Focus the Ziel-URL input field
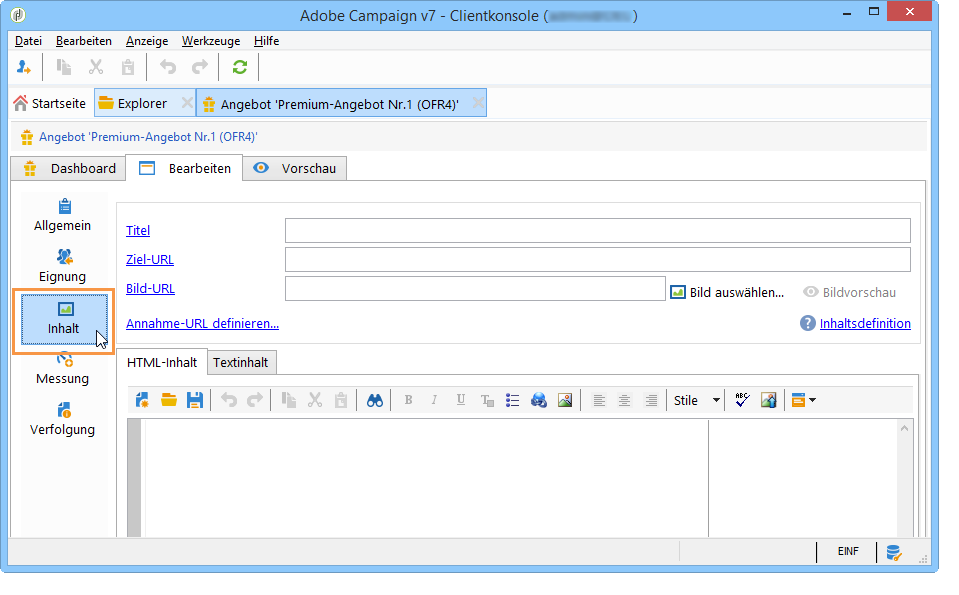Viewport: 959px width, 595px height. tap(598, 259)
